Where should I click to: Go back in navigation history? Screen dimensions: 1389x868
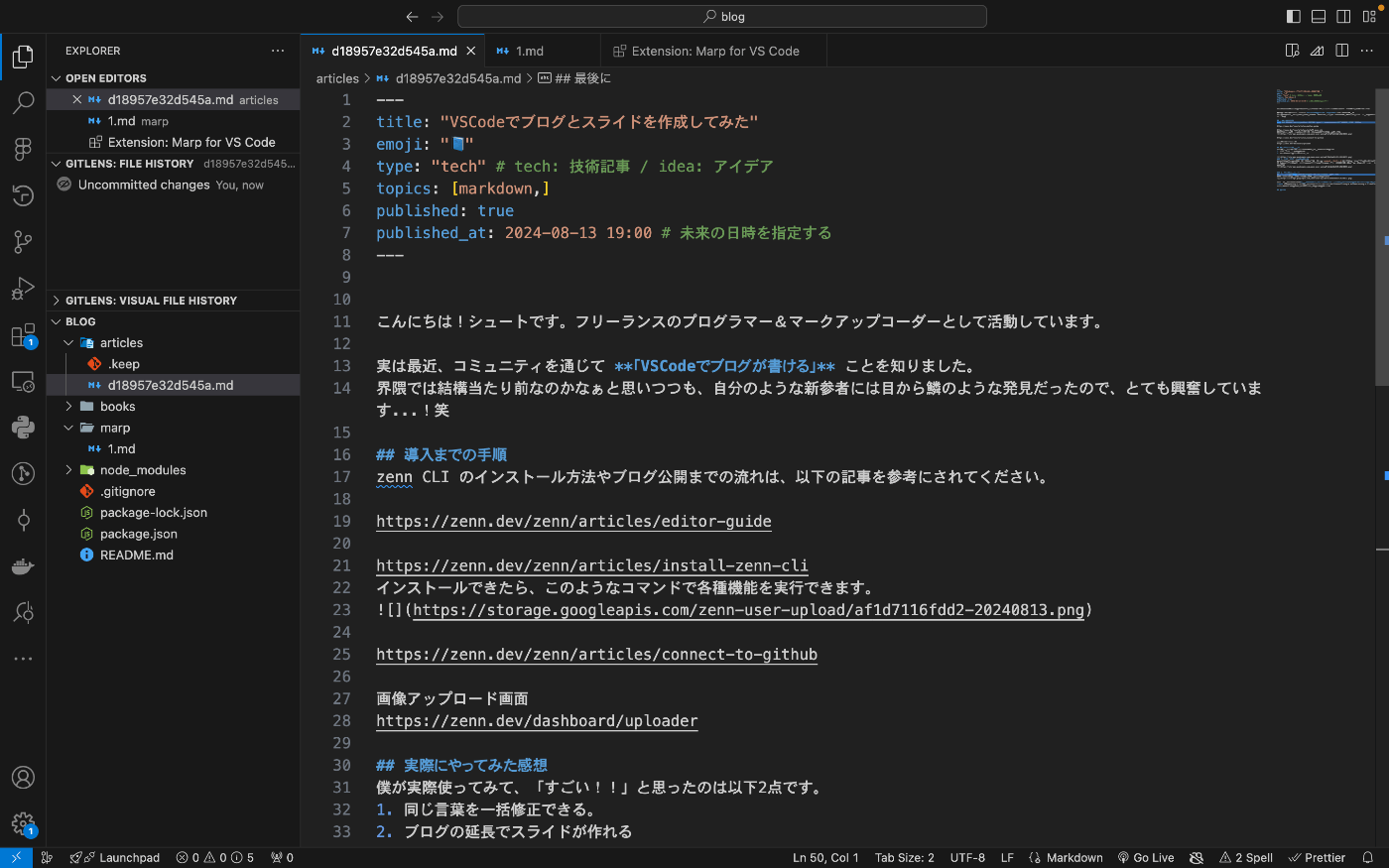413,17
